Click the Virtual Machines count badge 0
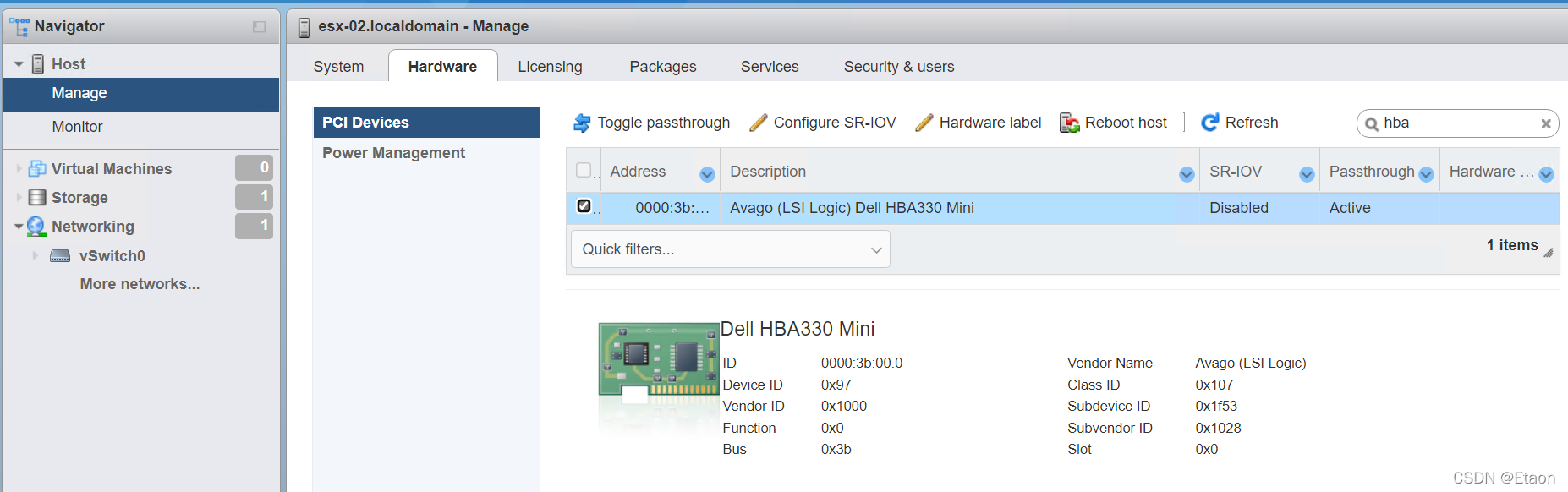 (x=254, y=167)
